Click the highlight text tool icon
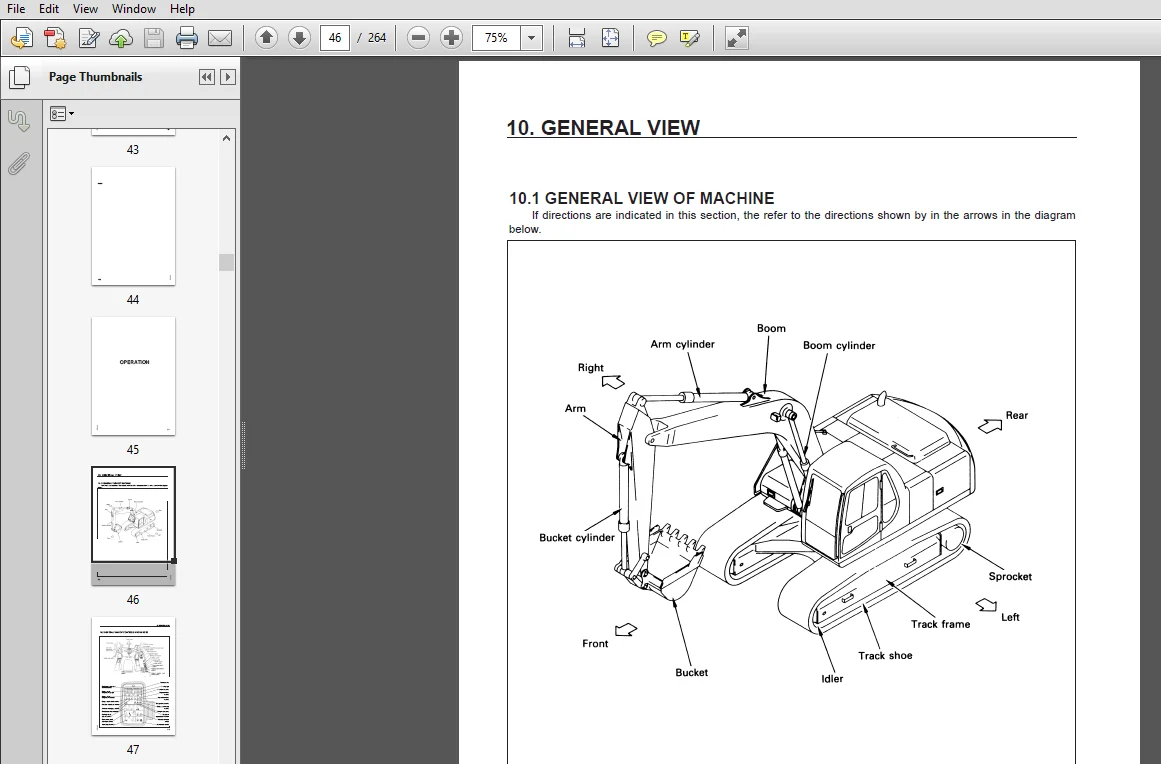Screen dimensions: 1161x764 (x=689, y=38)
